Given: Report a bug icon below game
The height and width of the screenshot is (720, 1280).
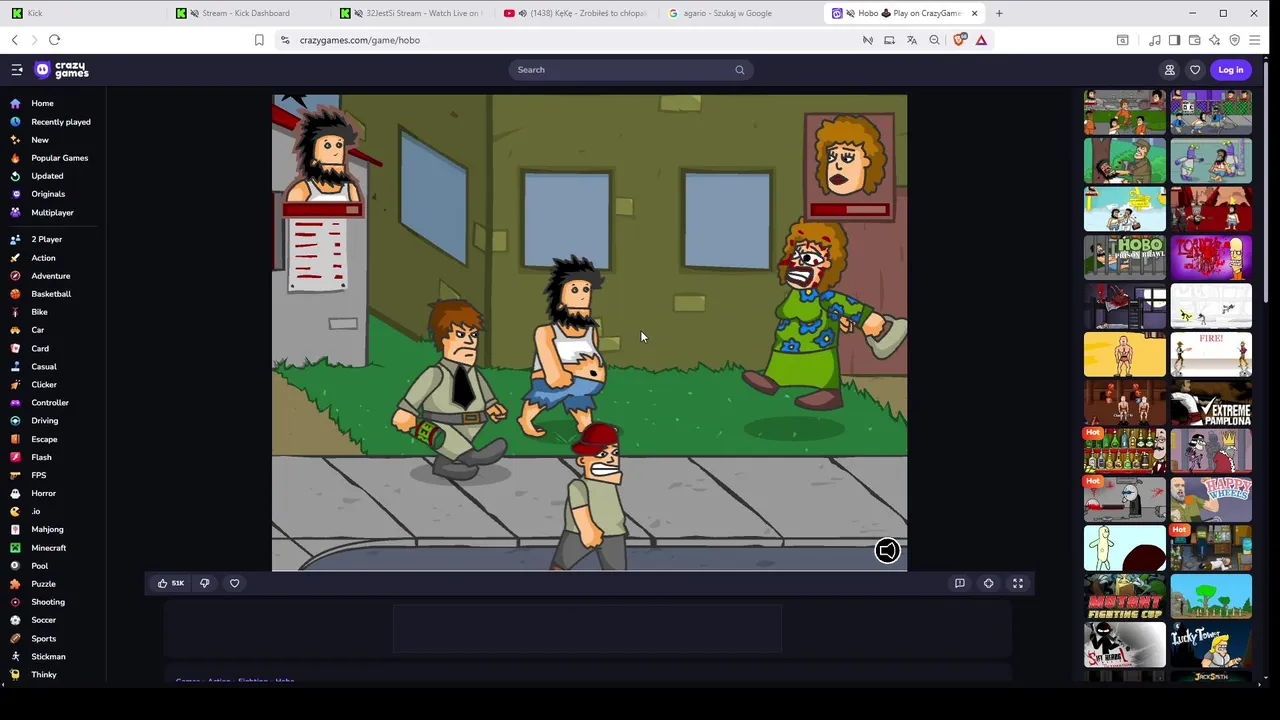Looking at the screenshot, I should pyautogui.click(x=959, y=583).
